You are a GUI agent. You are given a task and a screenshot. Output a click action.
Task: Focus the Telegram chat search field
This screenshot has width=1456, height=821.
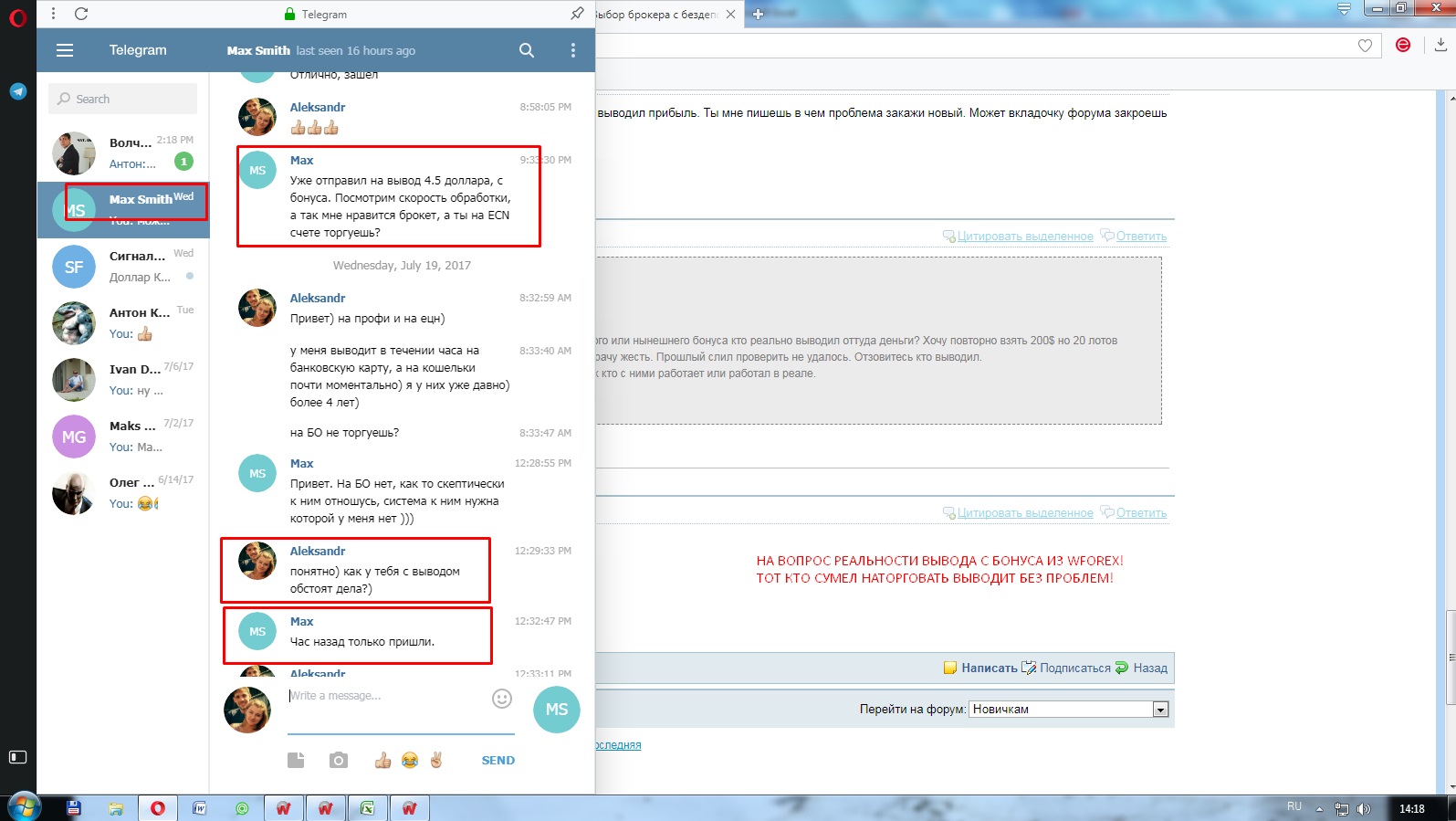click(x=122, y=99)
